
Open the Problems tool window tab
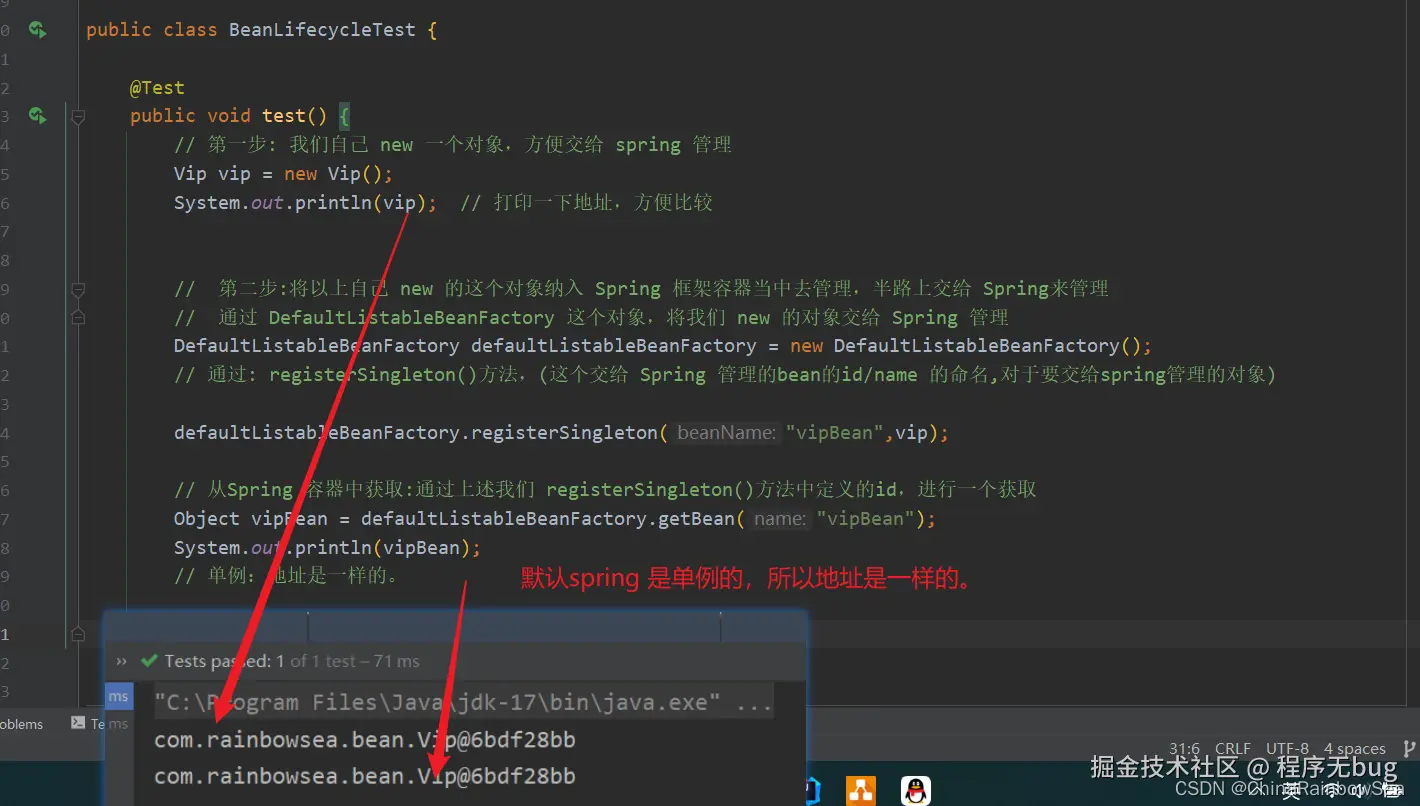[x=21, y=724]
